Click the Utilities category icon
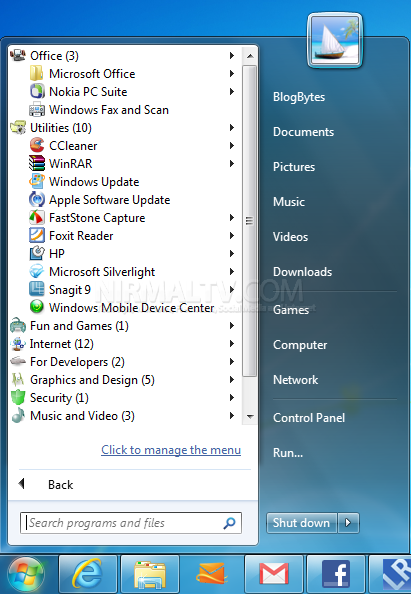The height and width of the screenshot is (594, 411). click(x=18, y=128)
